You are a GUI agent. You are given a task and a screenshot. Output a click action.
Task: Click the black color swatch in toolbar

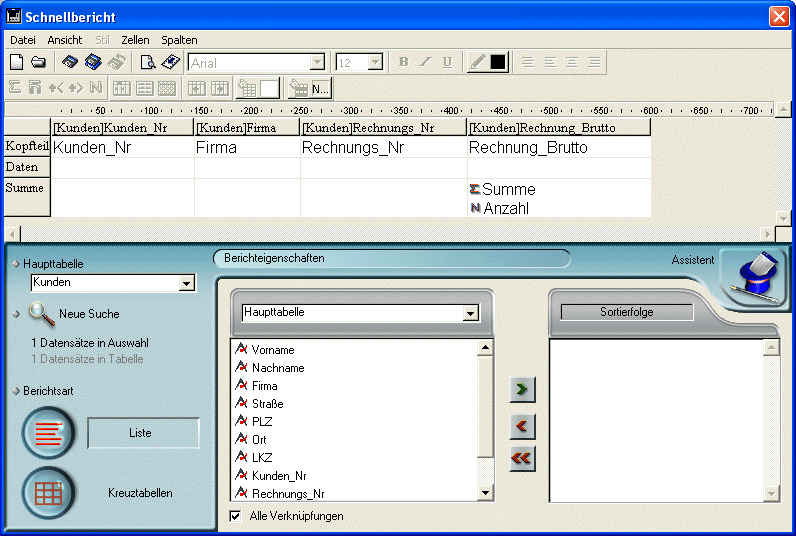point(498,62)
